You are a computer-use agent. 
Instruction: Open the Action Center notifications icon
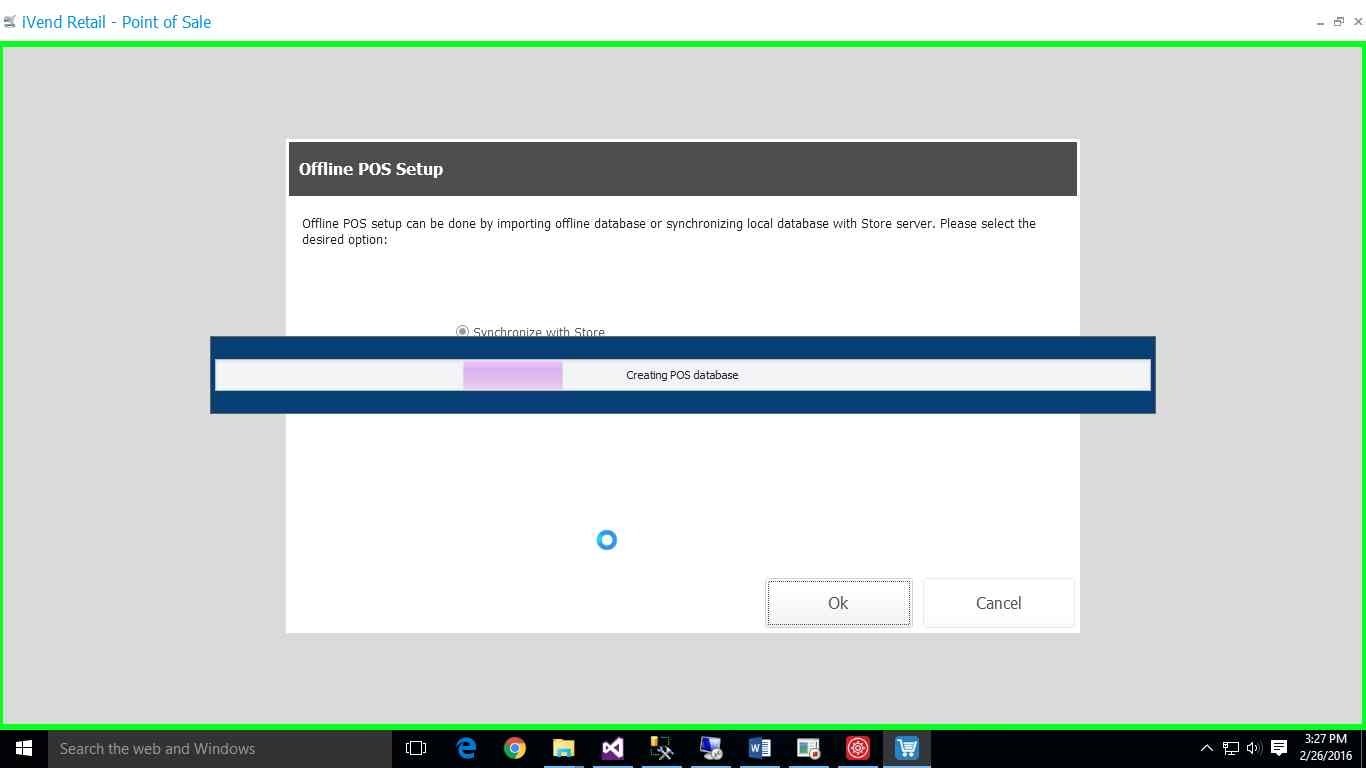click(x=1279, y=748)
